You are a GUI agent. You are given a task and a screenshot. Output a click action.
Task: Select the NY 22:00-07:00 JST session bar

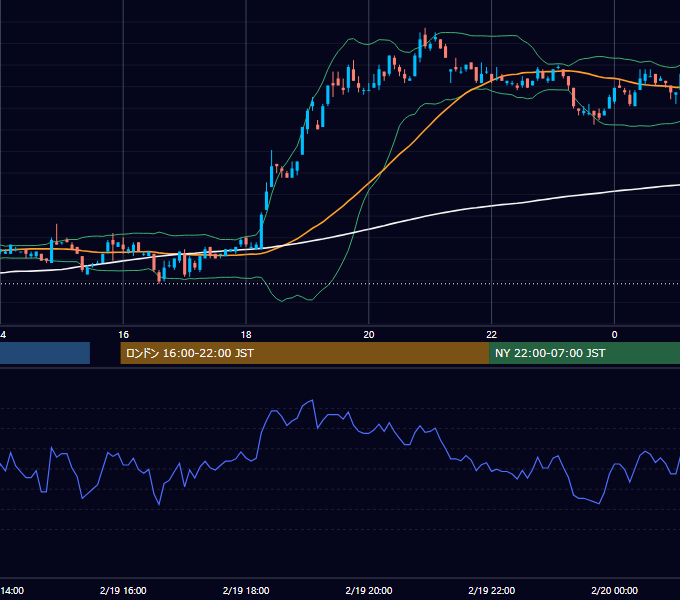[584, 353]
